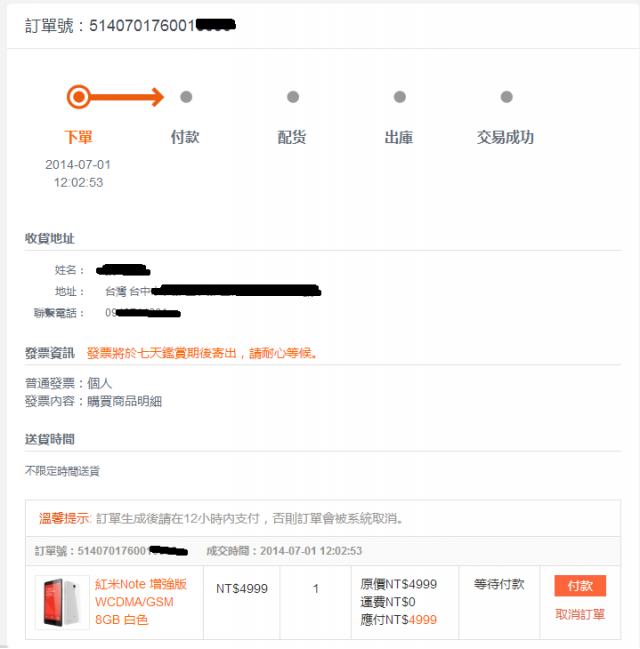Click the 出庫 step label

399,137
